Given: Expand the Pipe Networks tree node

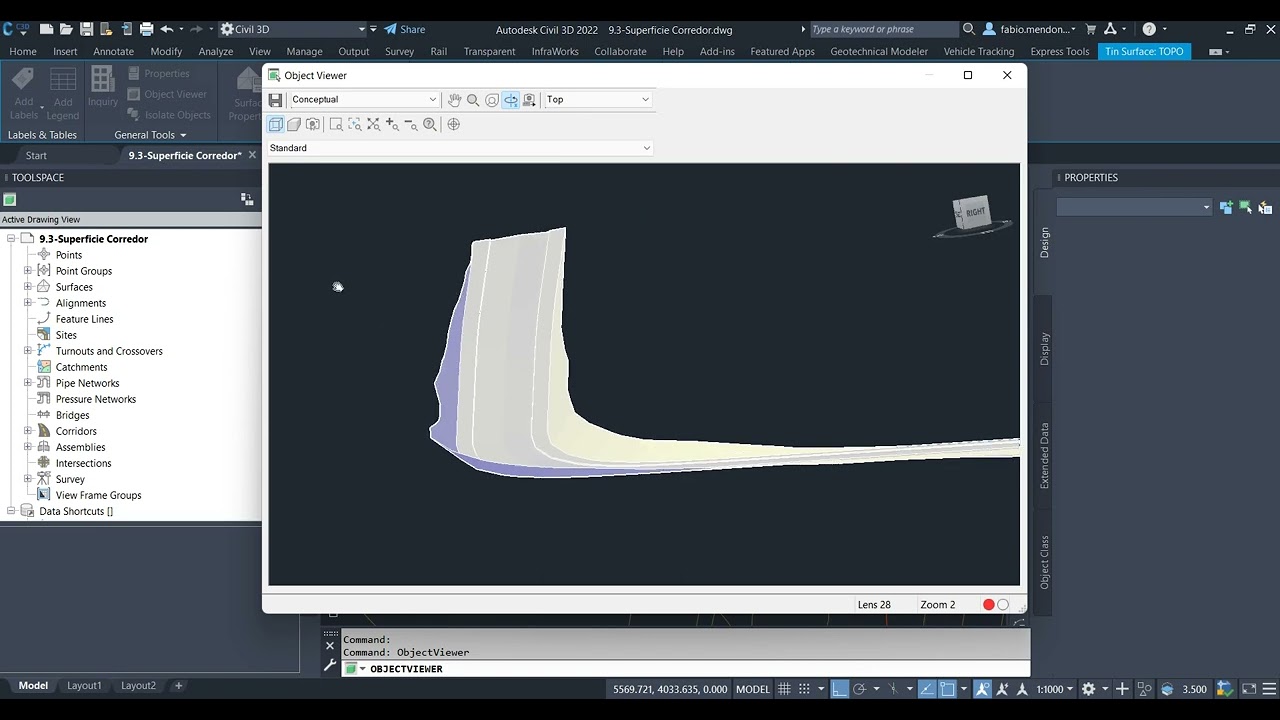Looking at the screenshot, I should 28,383.
